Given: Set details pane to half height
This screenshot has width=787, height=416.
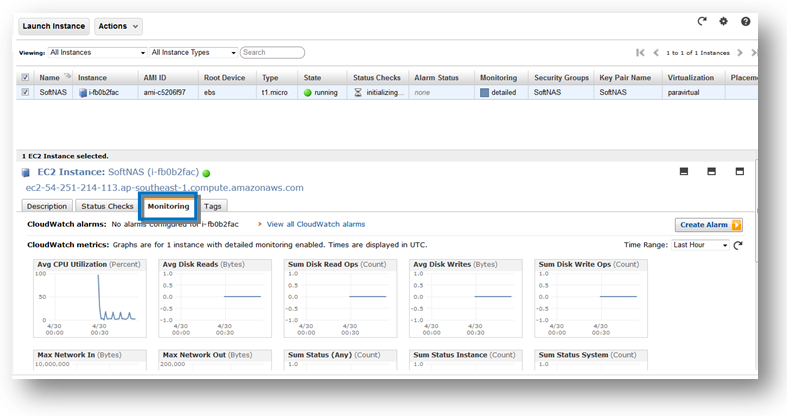Looking at the screenshot, I should pos(711,172).
